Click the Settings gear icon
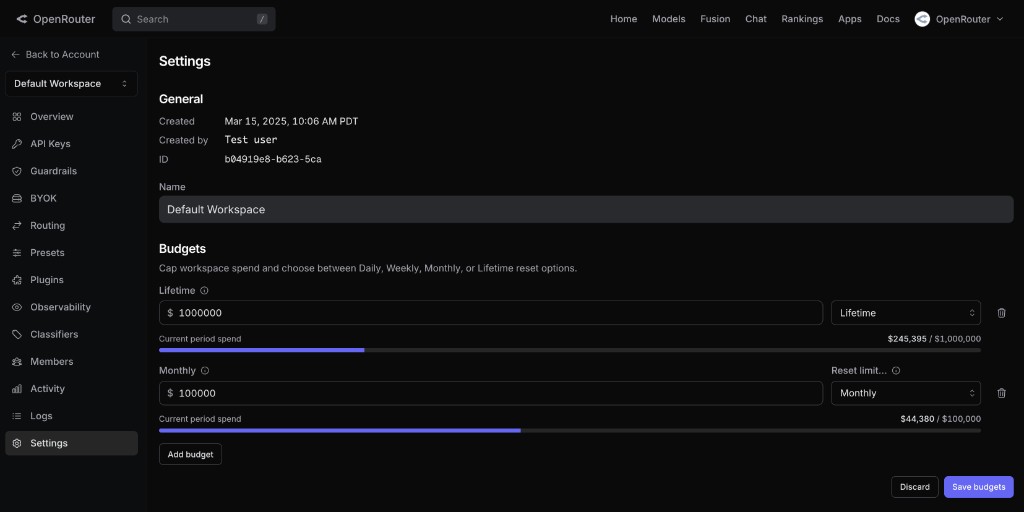The height and width of the screenshot is (512, 1024). point(17,443)
